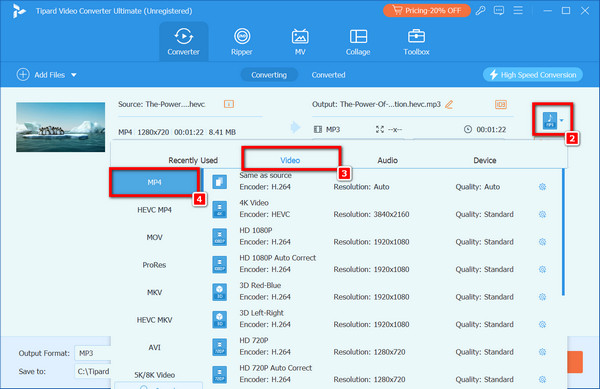
Task: Choose 5K/8K Video in the format list
Action: [x=155, y=375]
